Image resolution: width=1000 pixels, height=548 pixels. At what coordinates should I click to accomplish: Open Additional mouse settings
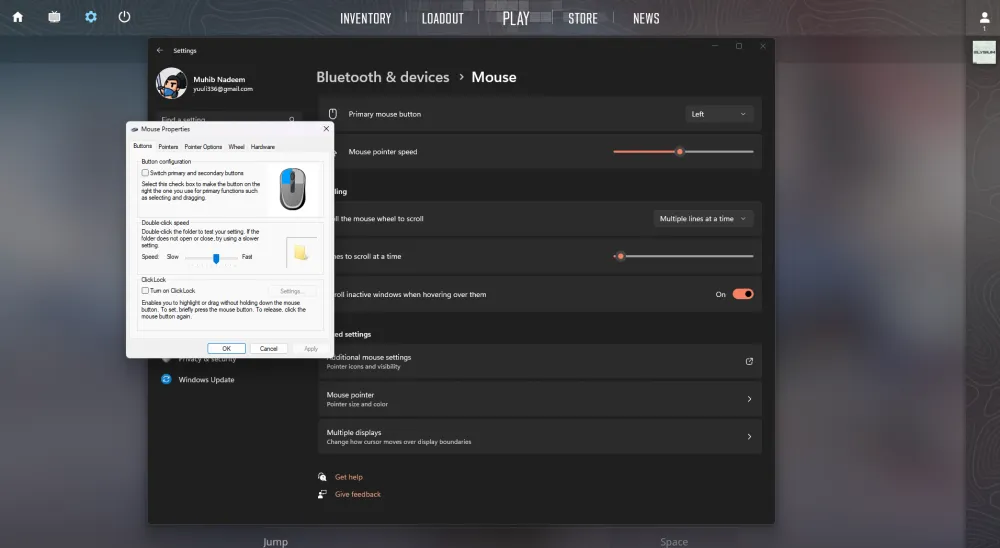click(540, 361)
